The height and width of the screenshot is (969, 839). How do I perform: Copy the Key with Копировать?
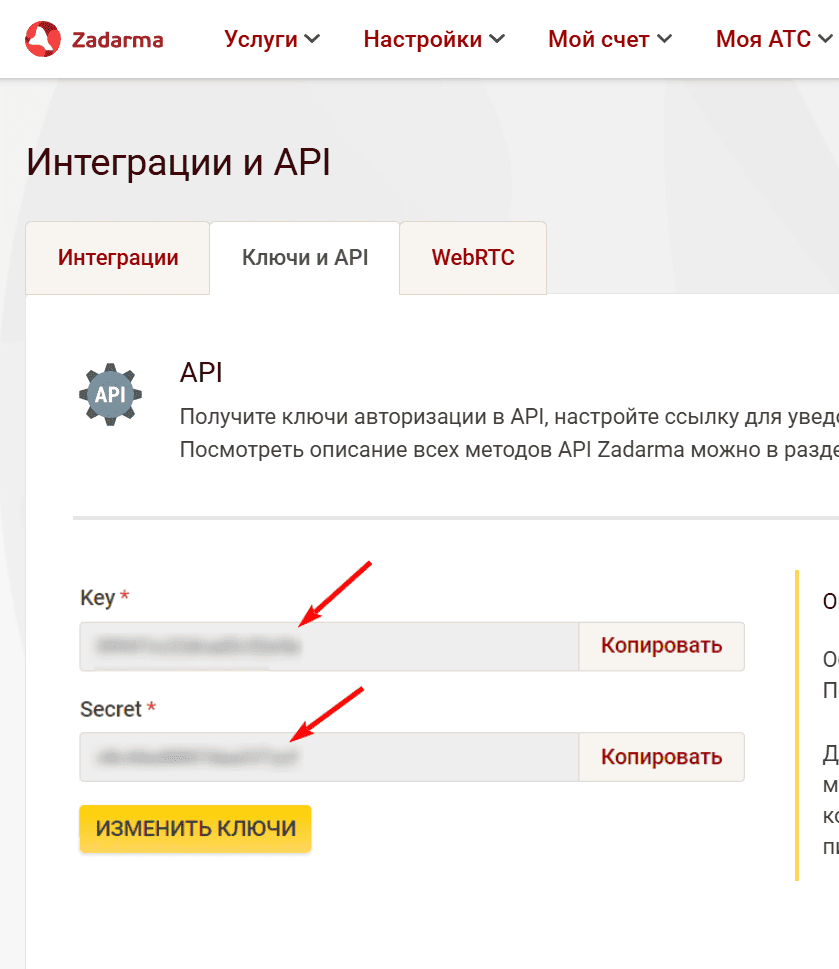(x=662, y=646)
